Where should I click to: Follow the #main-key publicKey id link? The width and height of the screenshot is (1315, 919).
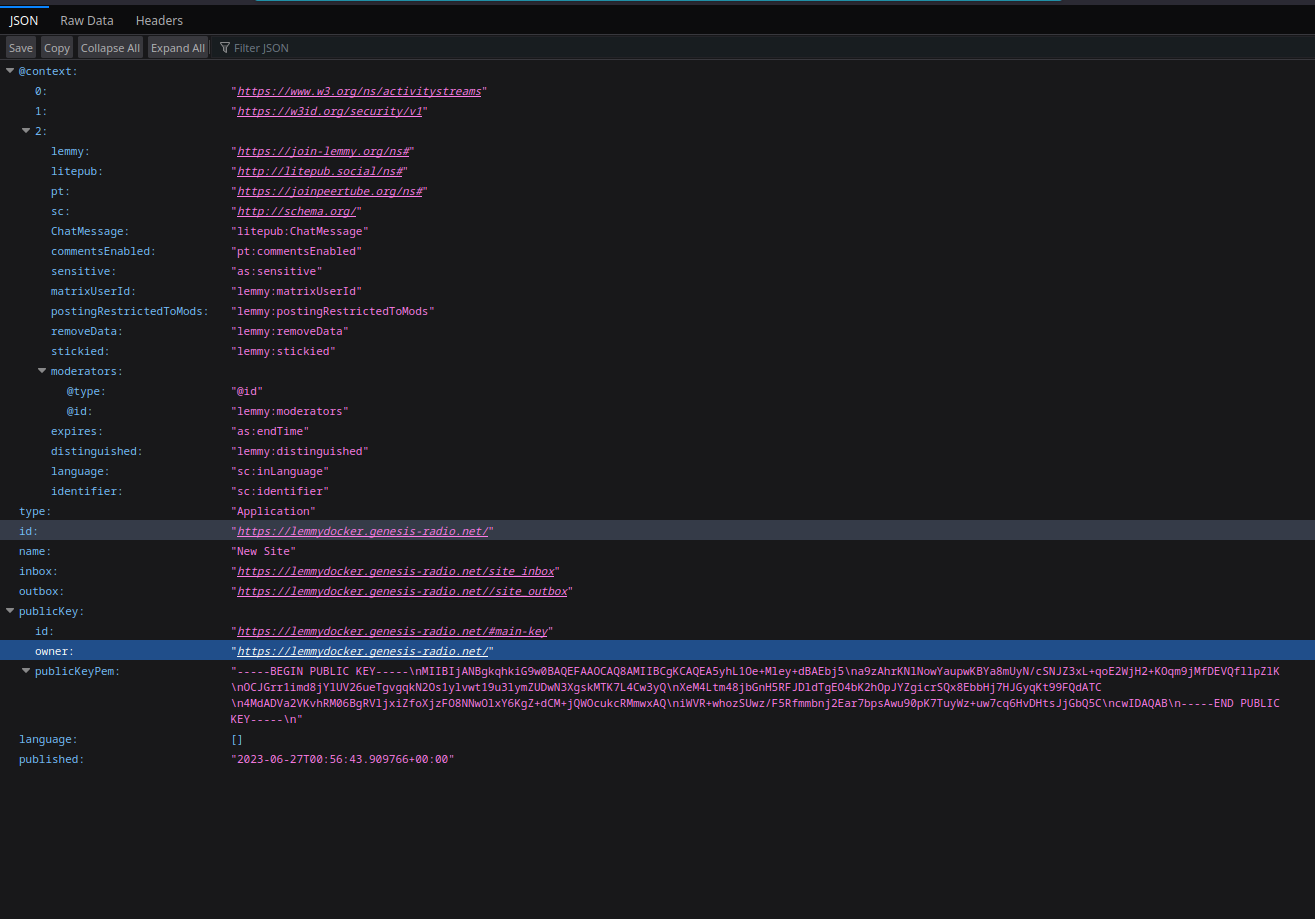click(x=391, y=631)
